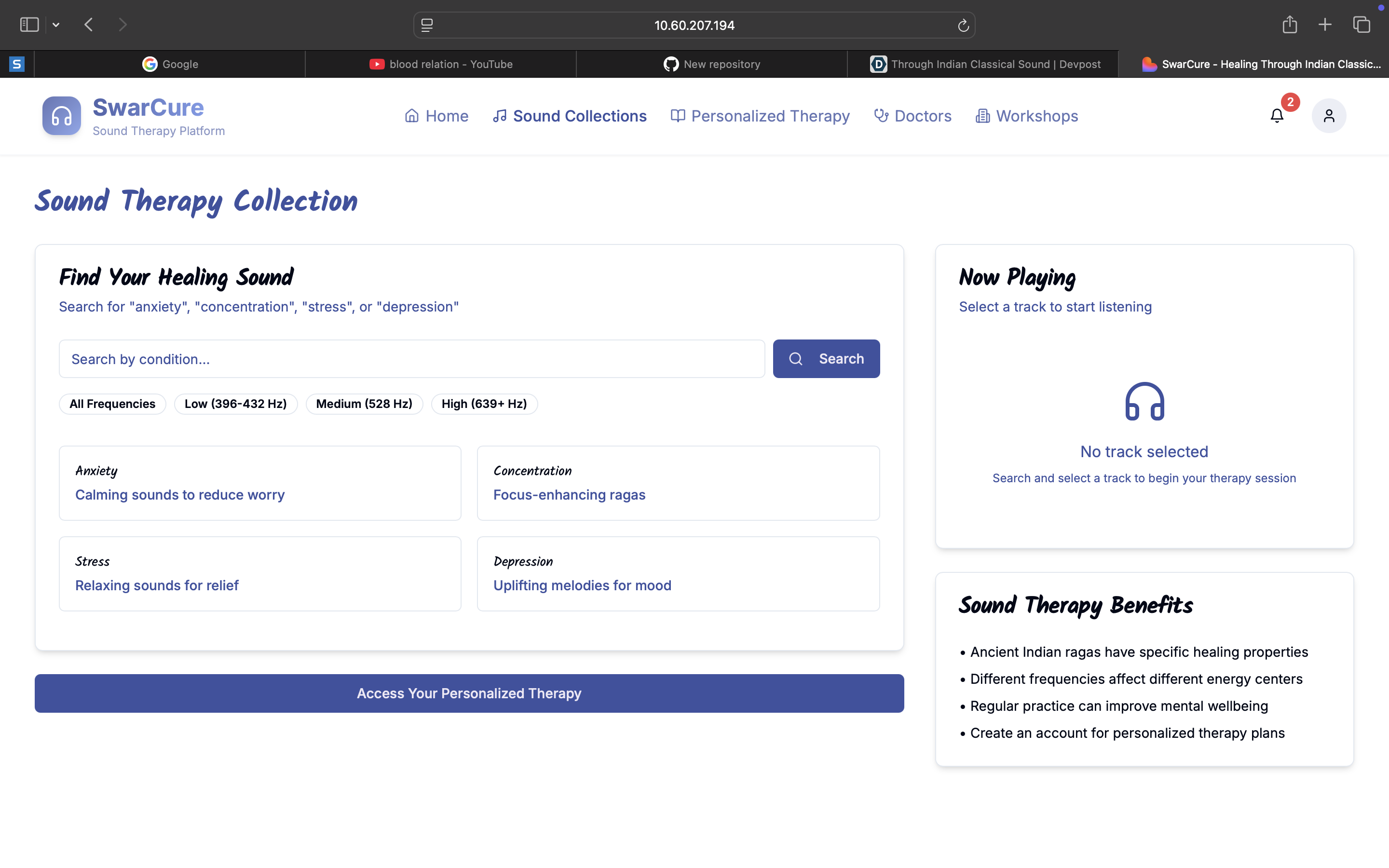Viewport: 1389px width, 868px height.
Task: Click the Safari share icon
Action: (1289, 25)
